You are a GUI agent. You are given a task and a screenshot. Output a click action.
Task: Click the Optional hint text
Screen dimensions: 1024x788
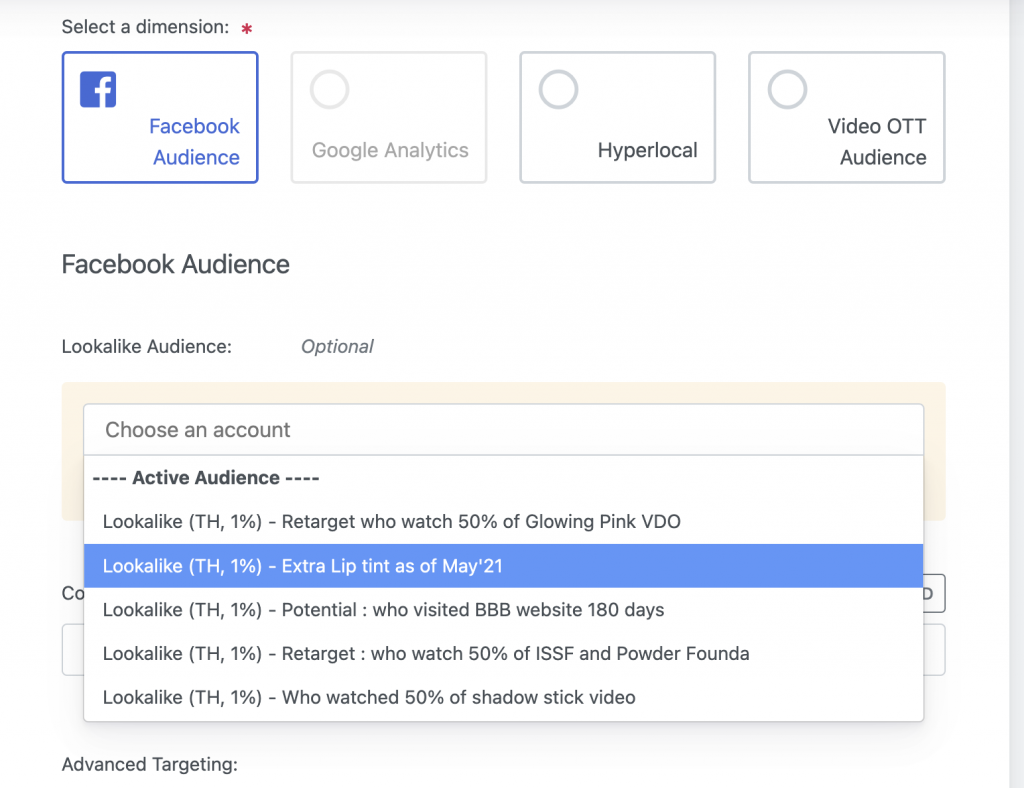[337, 347]
